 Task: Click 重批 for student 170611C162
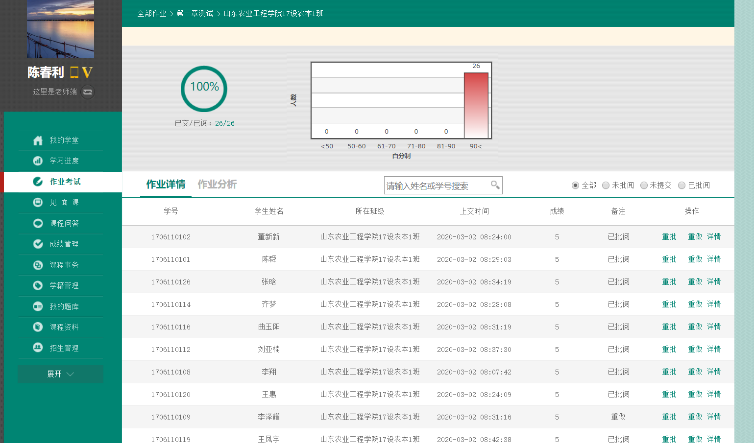[668, 237]
